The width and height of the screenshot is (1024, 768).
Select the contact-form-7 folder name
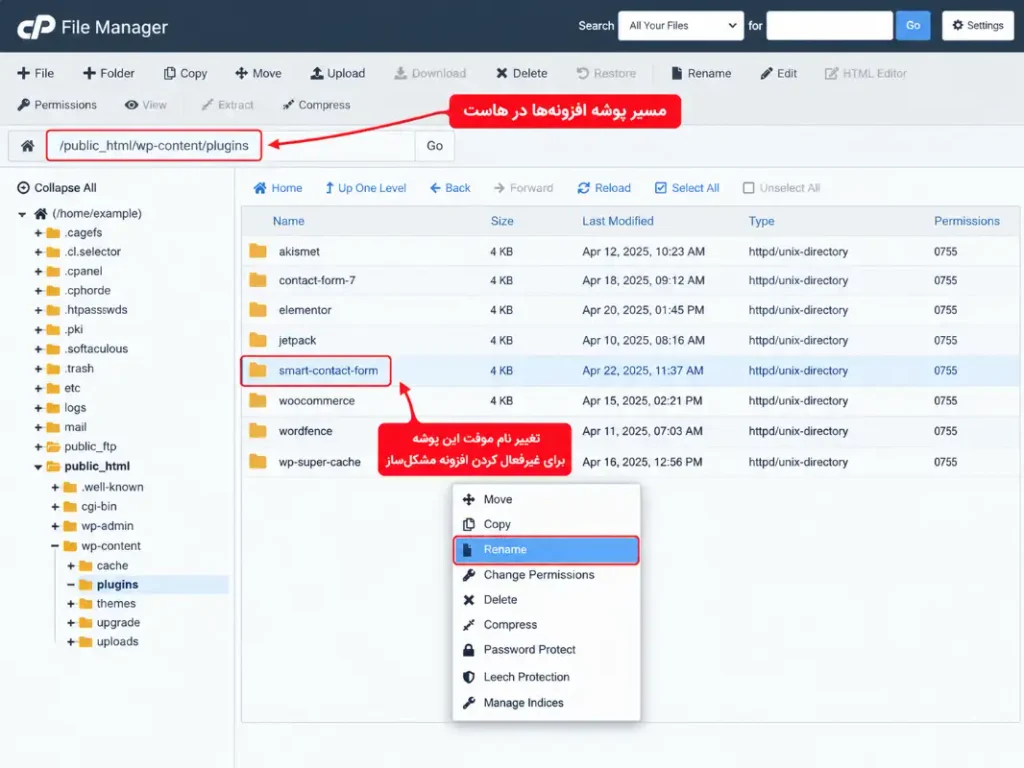click(317, 280)
